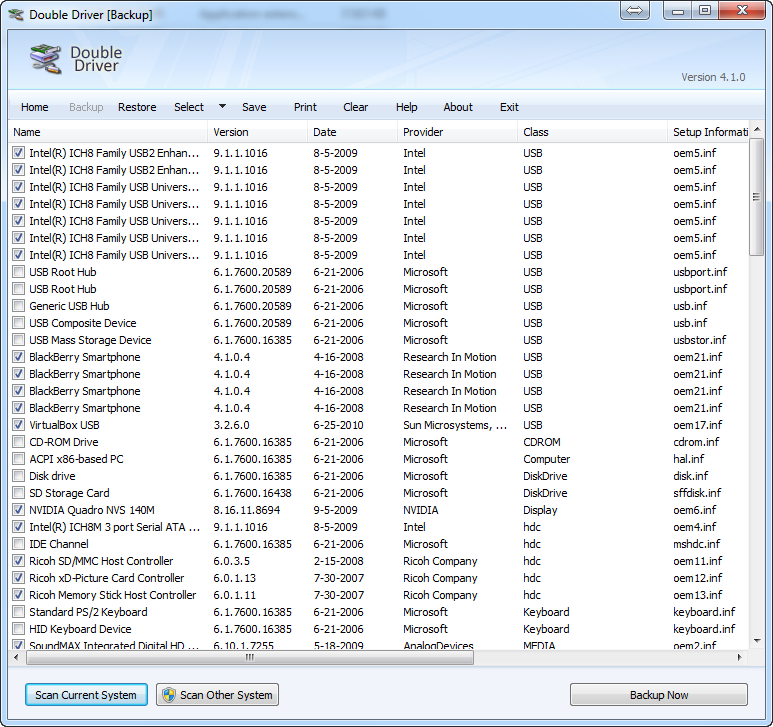Select the Generic USB Hub row name
Viewport: 773px width, 727px height.
tap(69, 306)
